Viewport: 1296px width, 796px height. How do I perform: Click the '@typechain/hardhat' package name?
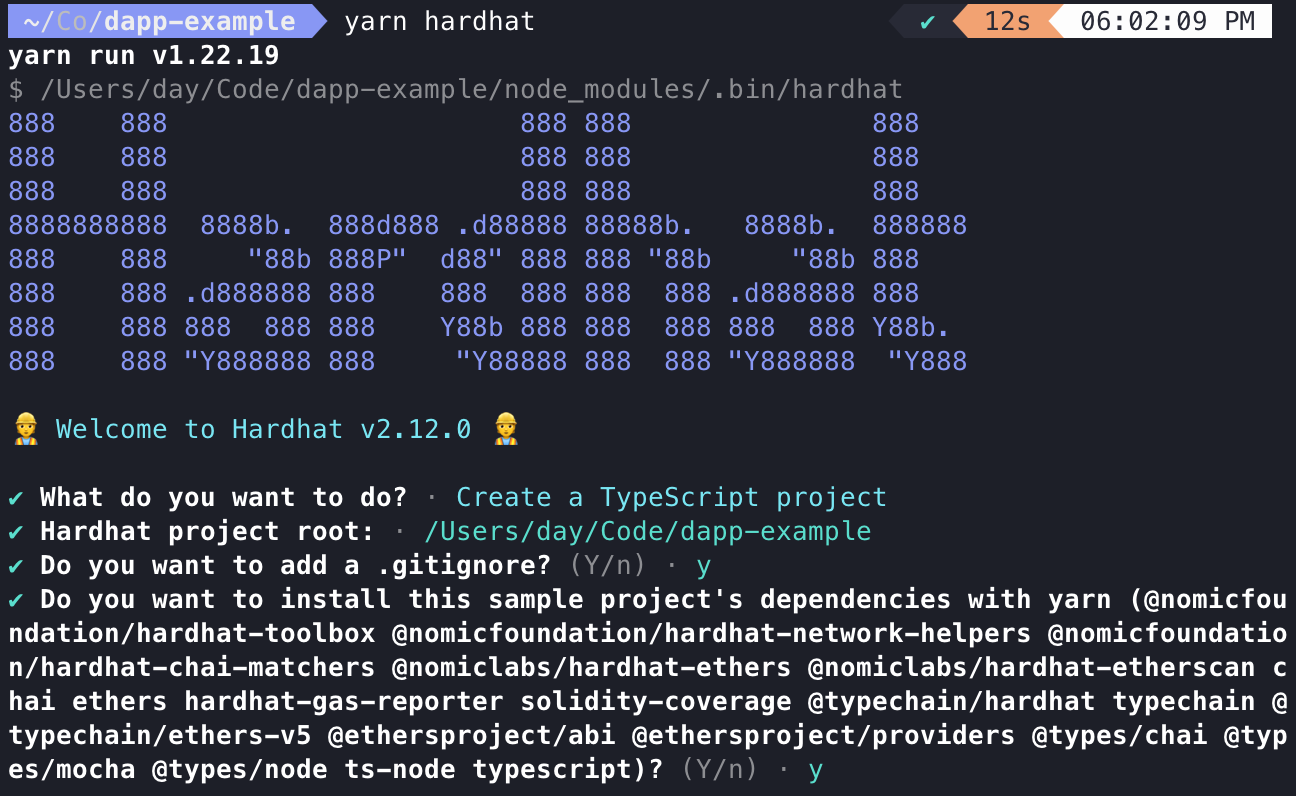coord(952,701)
